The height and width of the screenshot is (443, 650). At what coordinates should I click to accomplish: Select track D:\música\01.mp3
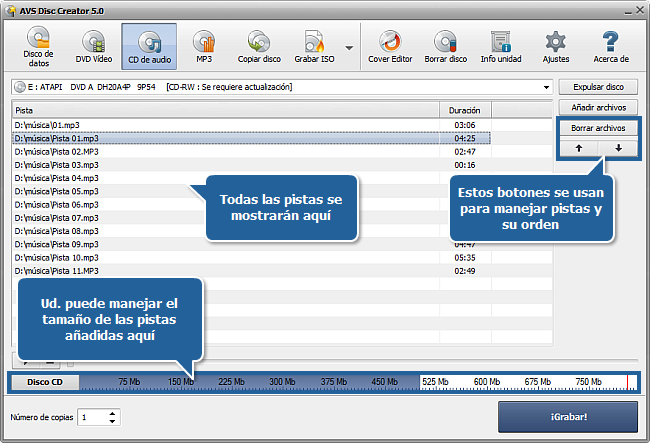251,125
